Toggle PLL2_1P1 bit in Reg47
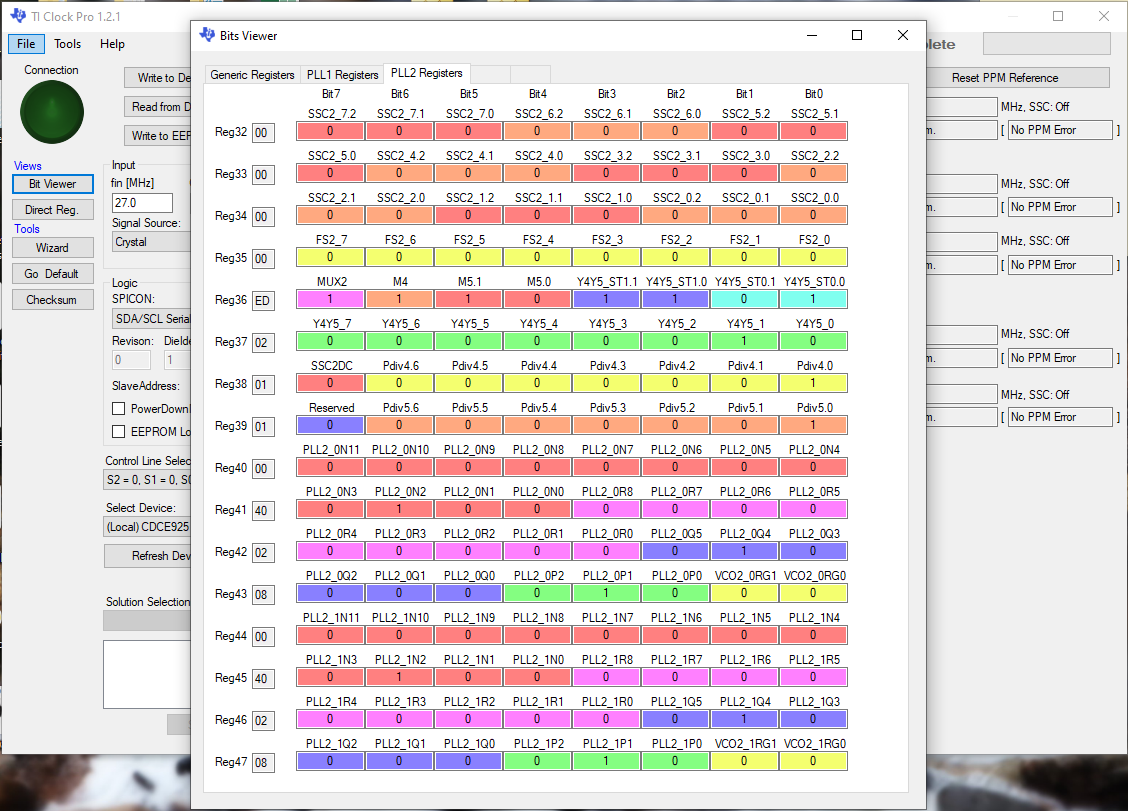Screen dimensions: 1128x811 pos(606,761)
